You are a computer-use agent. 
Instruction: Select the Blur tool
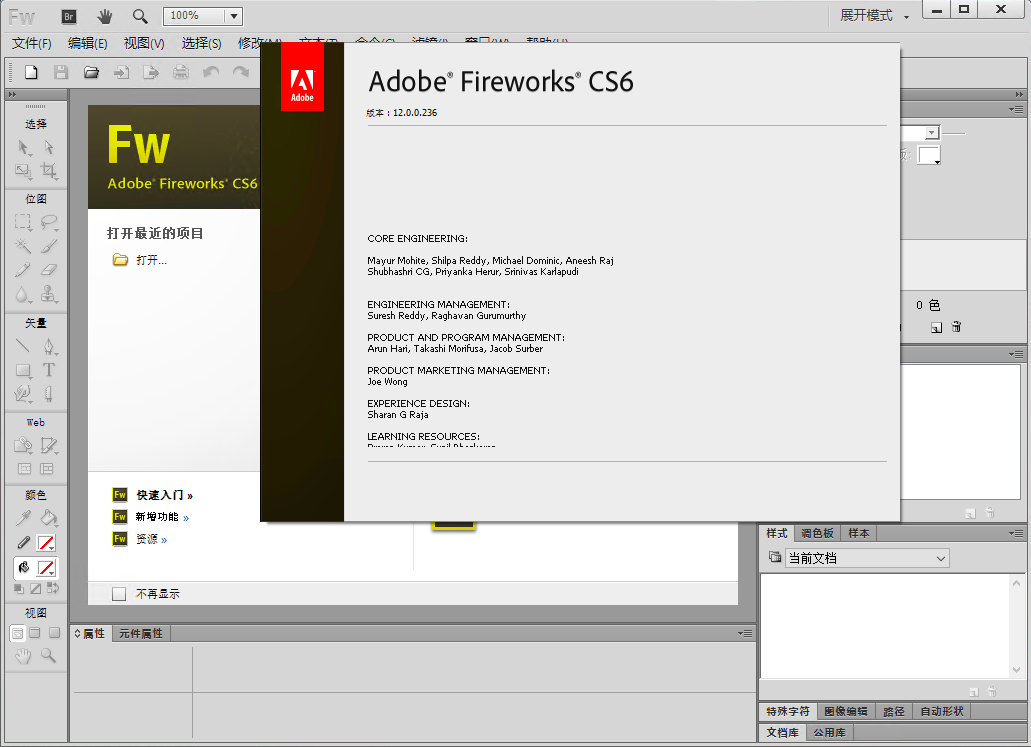(23, 294)
